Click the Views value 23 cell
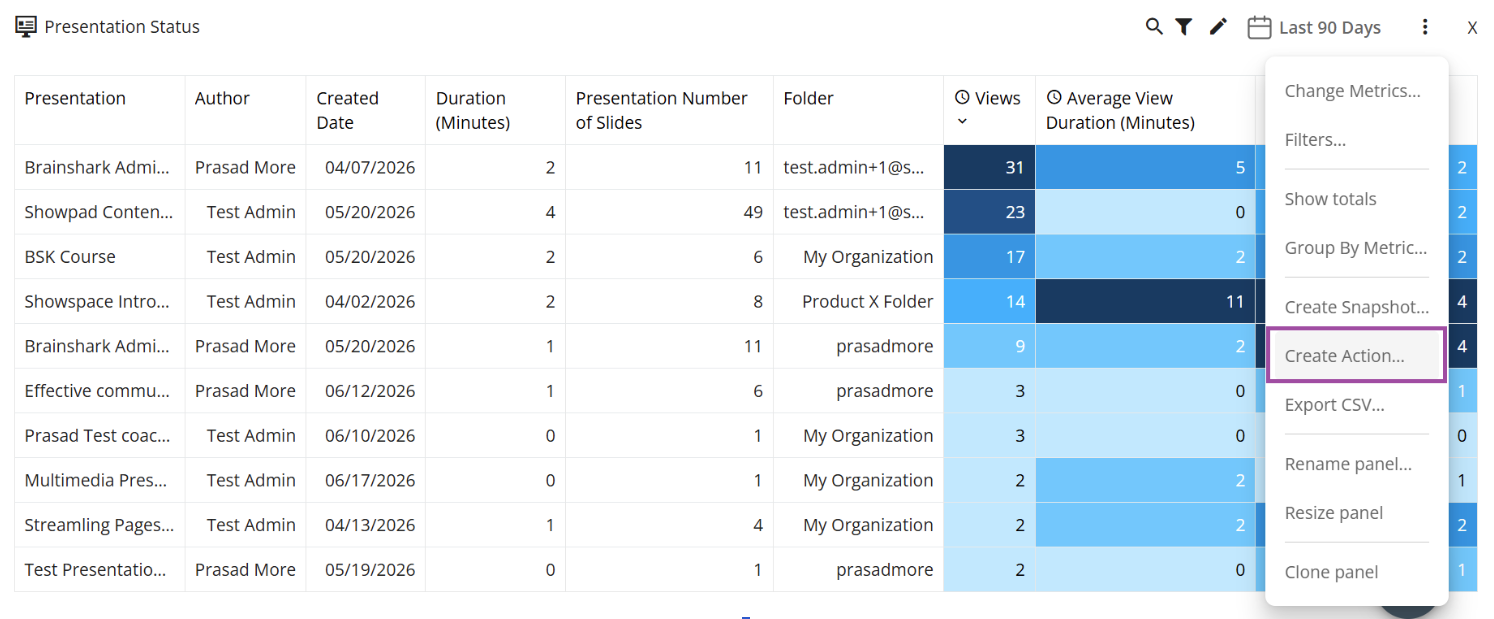 (989, 212)
